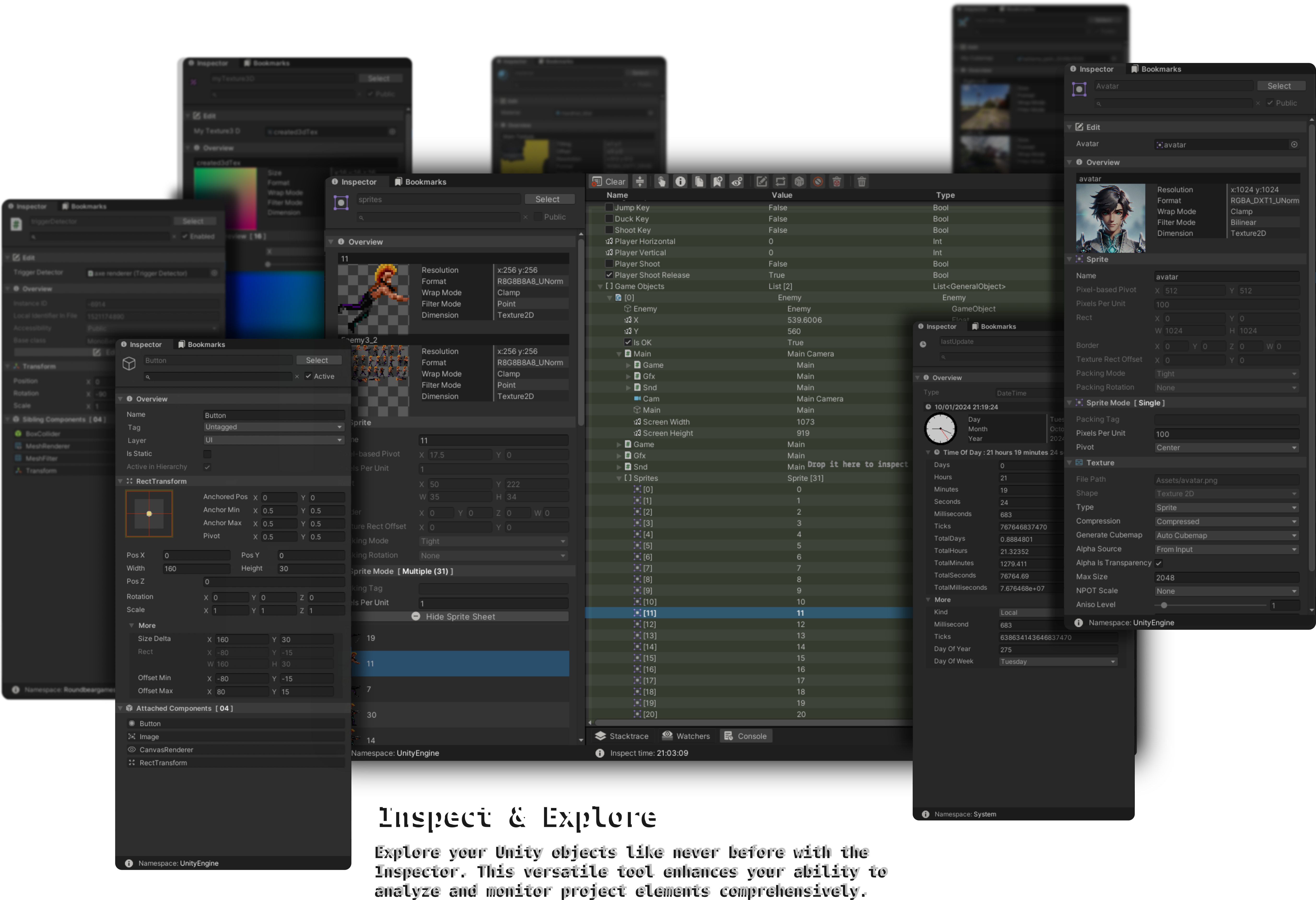The width and height of the screenshot is (1316, 900).
Task: Click the Avatar type icon in header
Action: pyautogui.click(x=1079, y=89)
